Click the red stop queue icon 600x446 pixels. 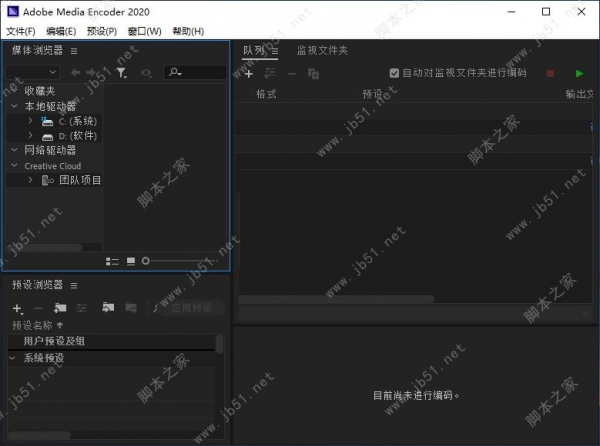(x=549, y=73)
